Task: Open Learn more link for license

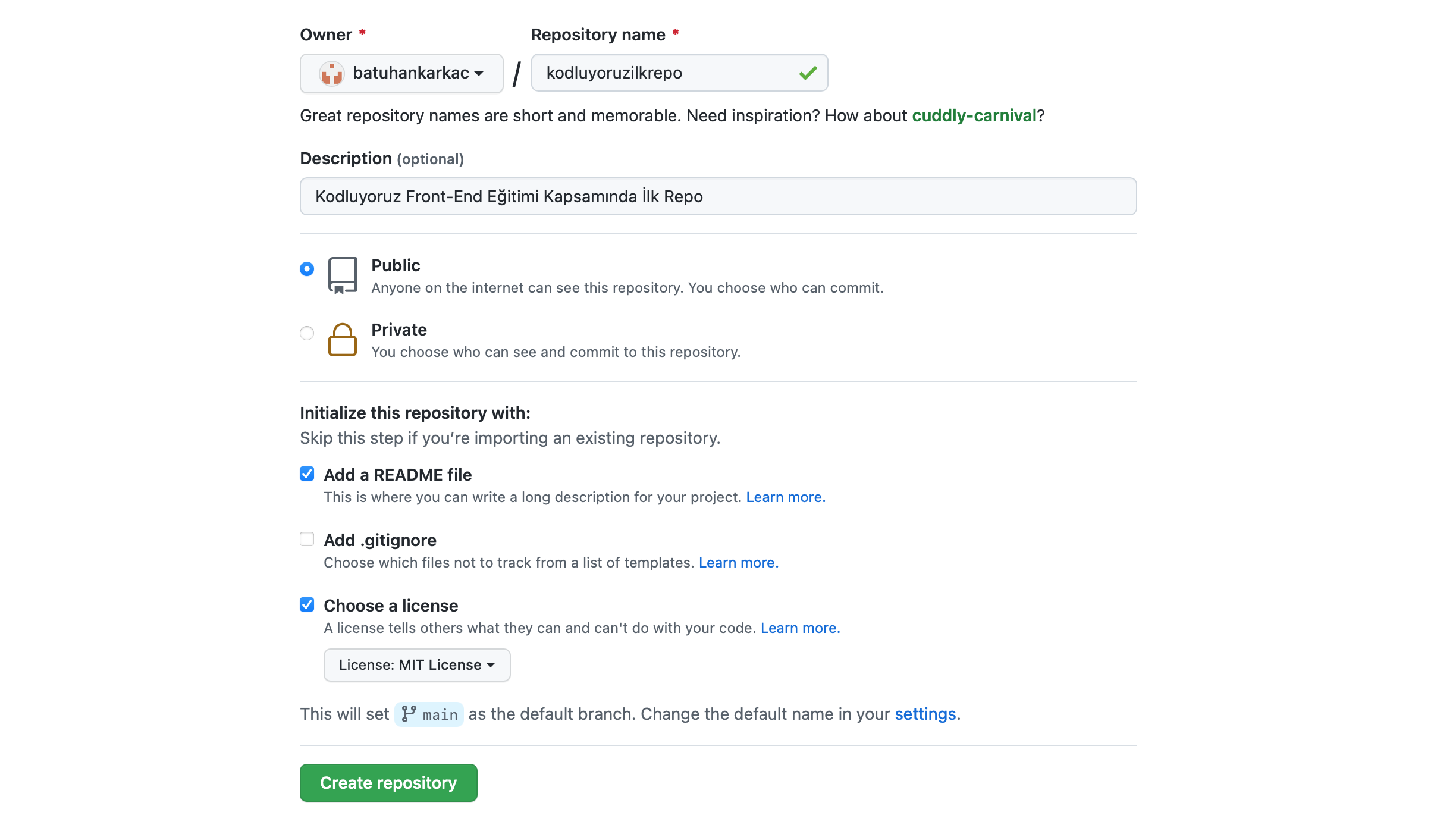Action: (800, 628)
